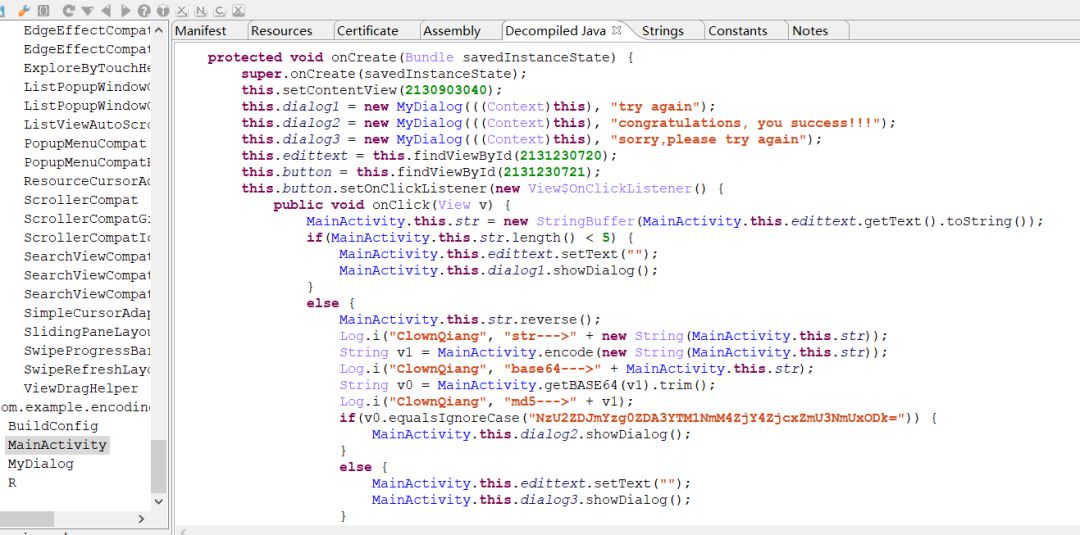Select SimpleCursorAdapter entry in tree
Viewport: 1080px width, 535px height.
[x=87, y=313]
